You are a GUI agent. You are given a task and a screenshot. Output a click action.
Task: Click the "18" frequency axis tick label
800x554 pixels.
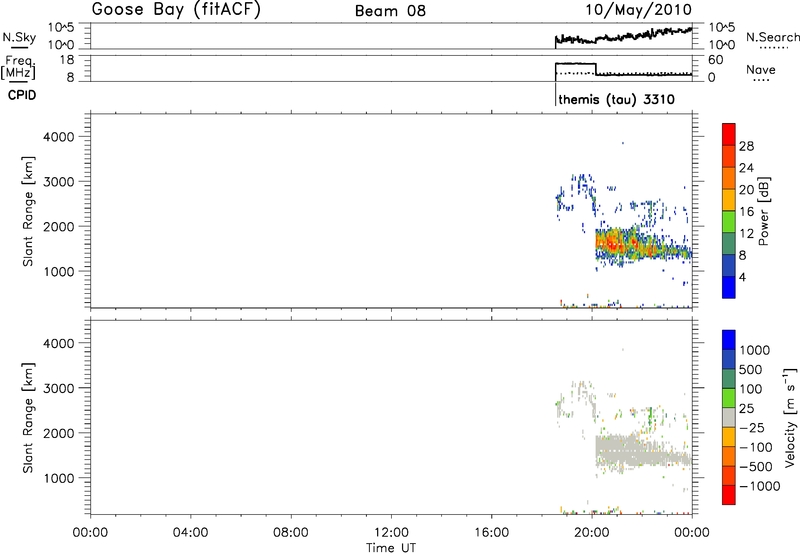67,60
